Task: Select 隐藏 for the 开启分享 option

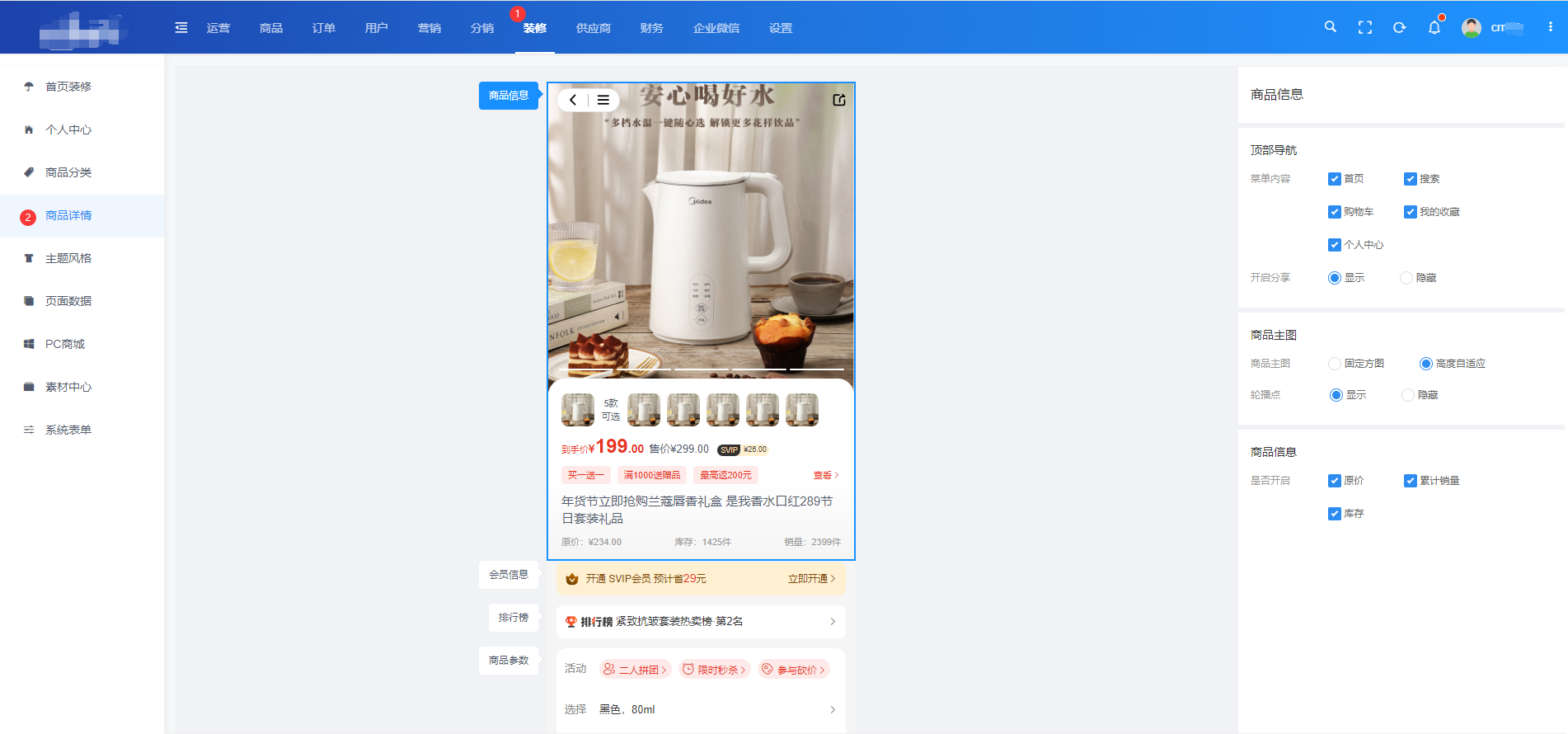Action: click(1406, 278)
